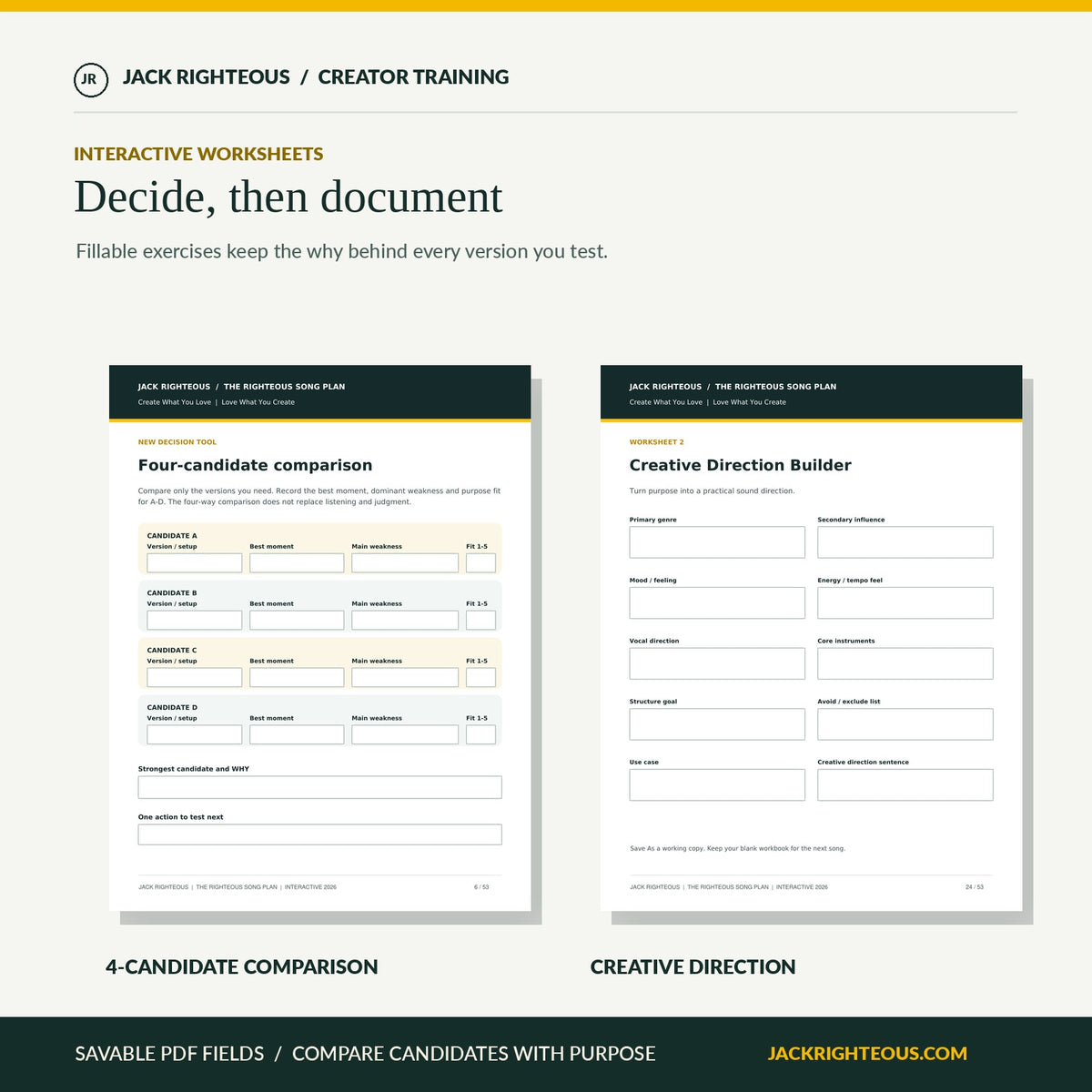The height and width of the screenshot is (1092, 1092).
Task: Click Candidate B Best moment field
Action: coord(297,621)
